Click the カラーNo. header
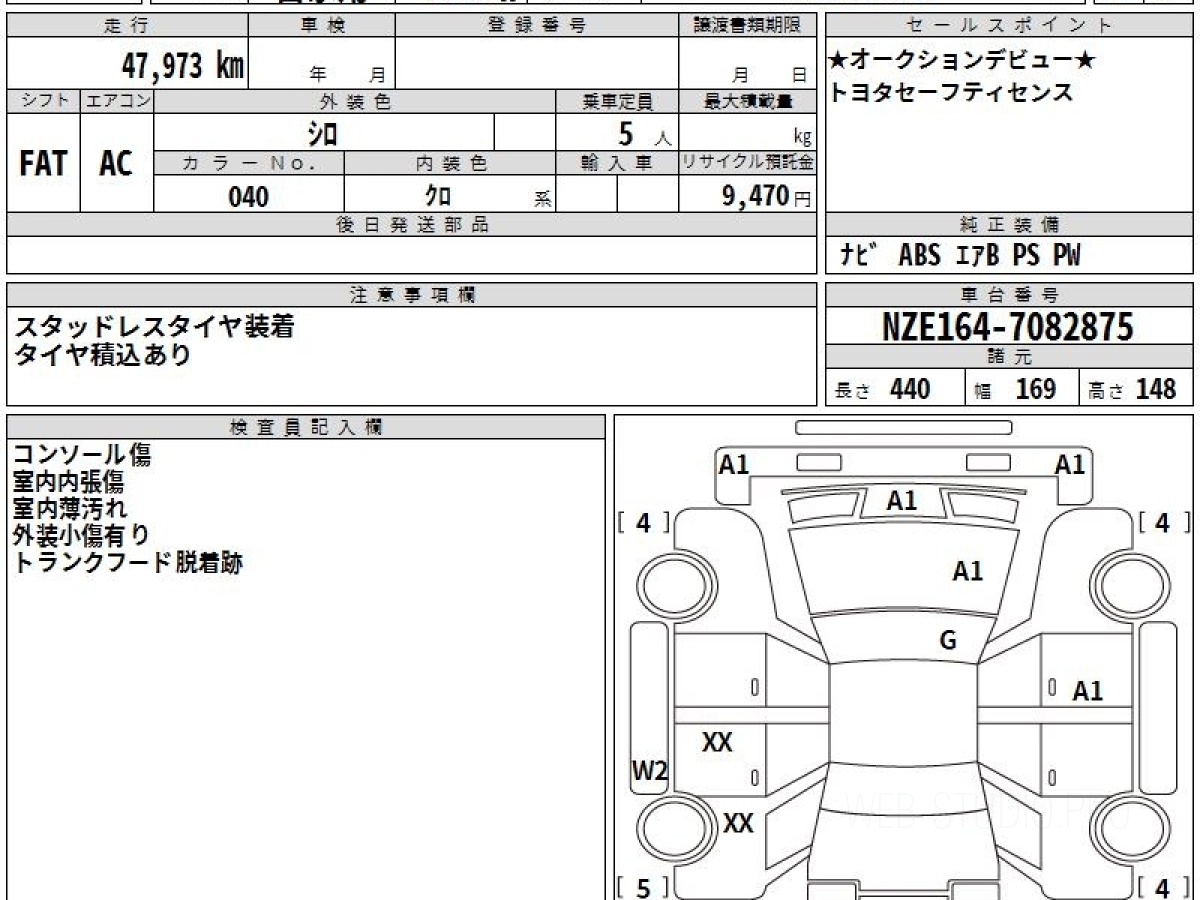Viewport: 1200px width, 900px height. click(x=249, y=163)
